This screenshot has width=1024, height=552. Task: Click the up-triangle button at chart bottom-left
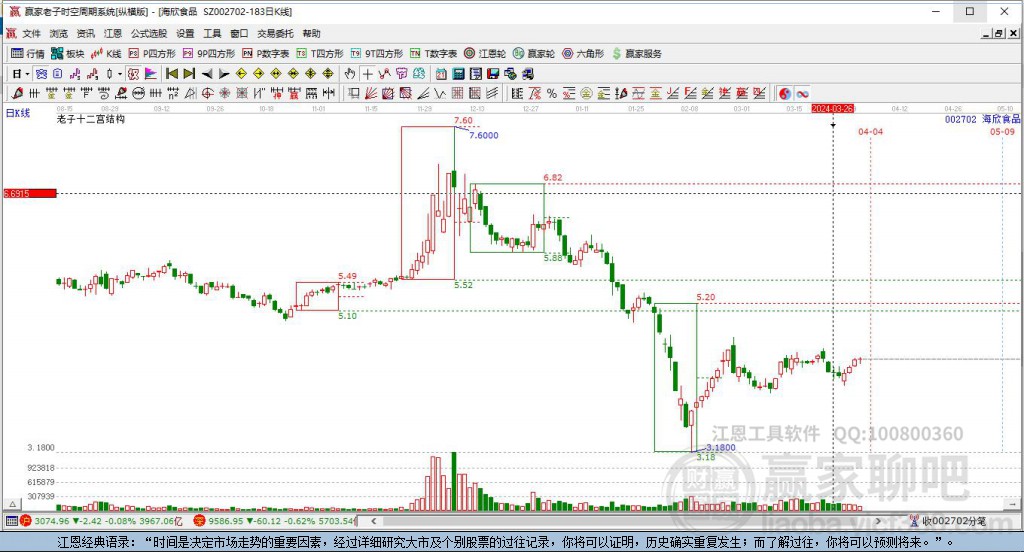pos(12,504)
